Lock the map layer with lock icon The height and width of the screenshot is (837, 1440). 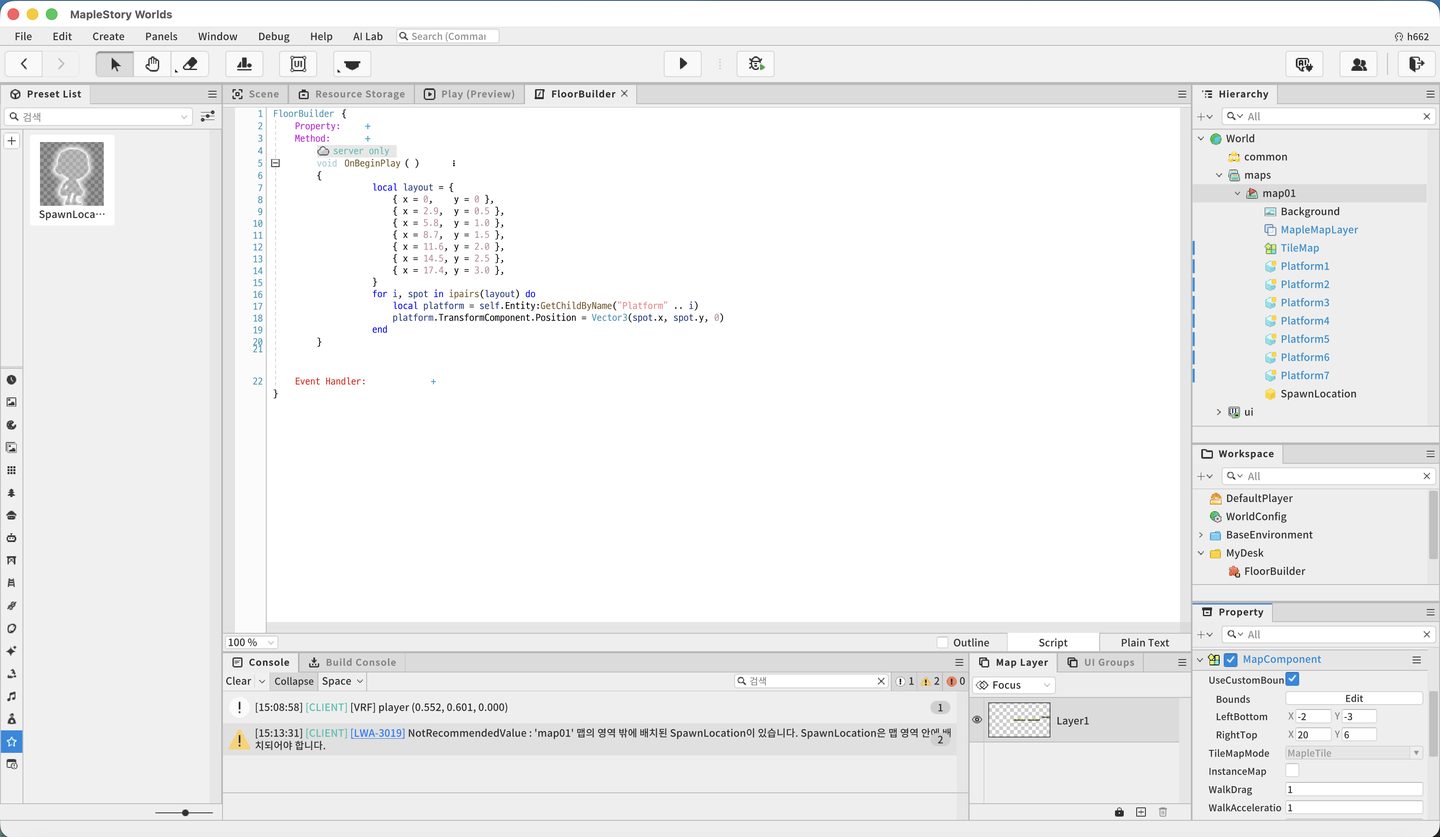(x=1119, y=812)
